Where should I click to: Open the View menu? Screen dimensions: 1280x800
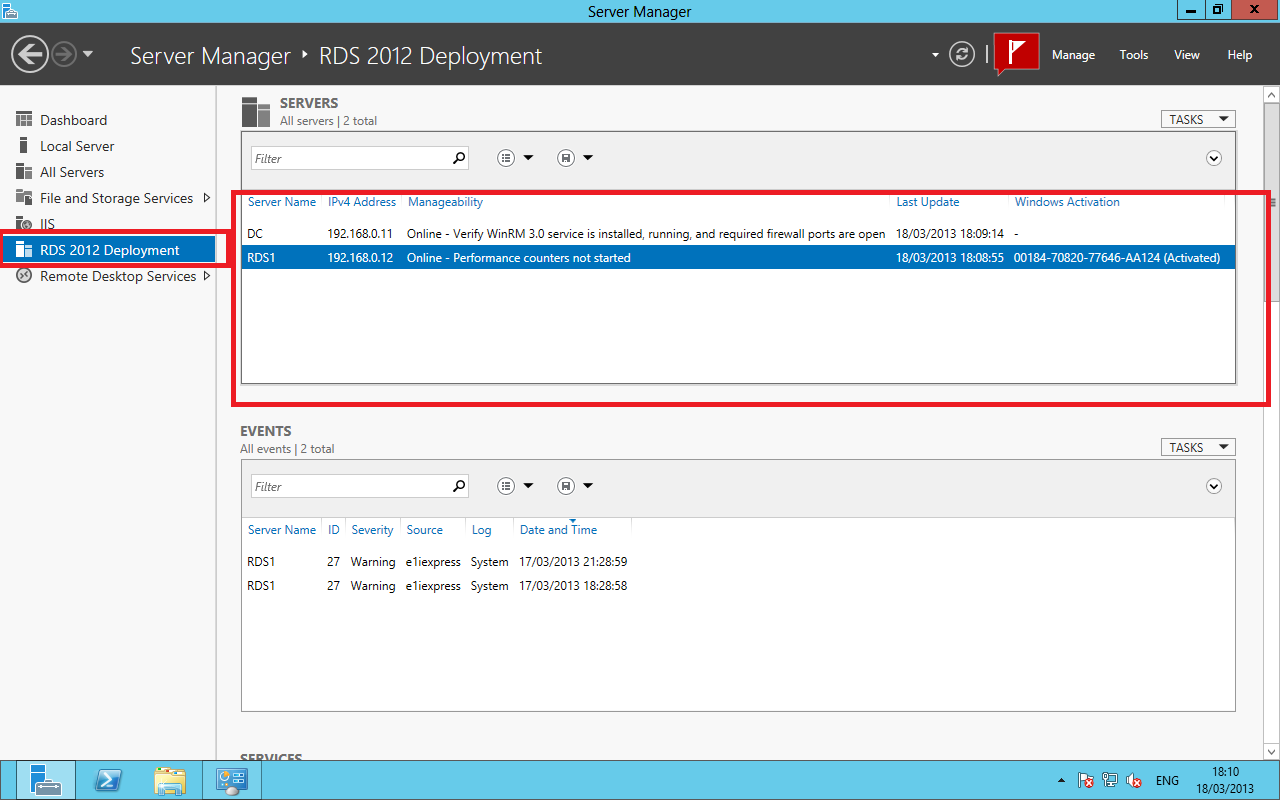pyautogui.click(x=1187, y=55)
